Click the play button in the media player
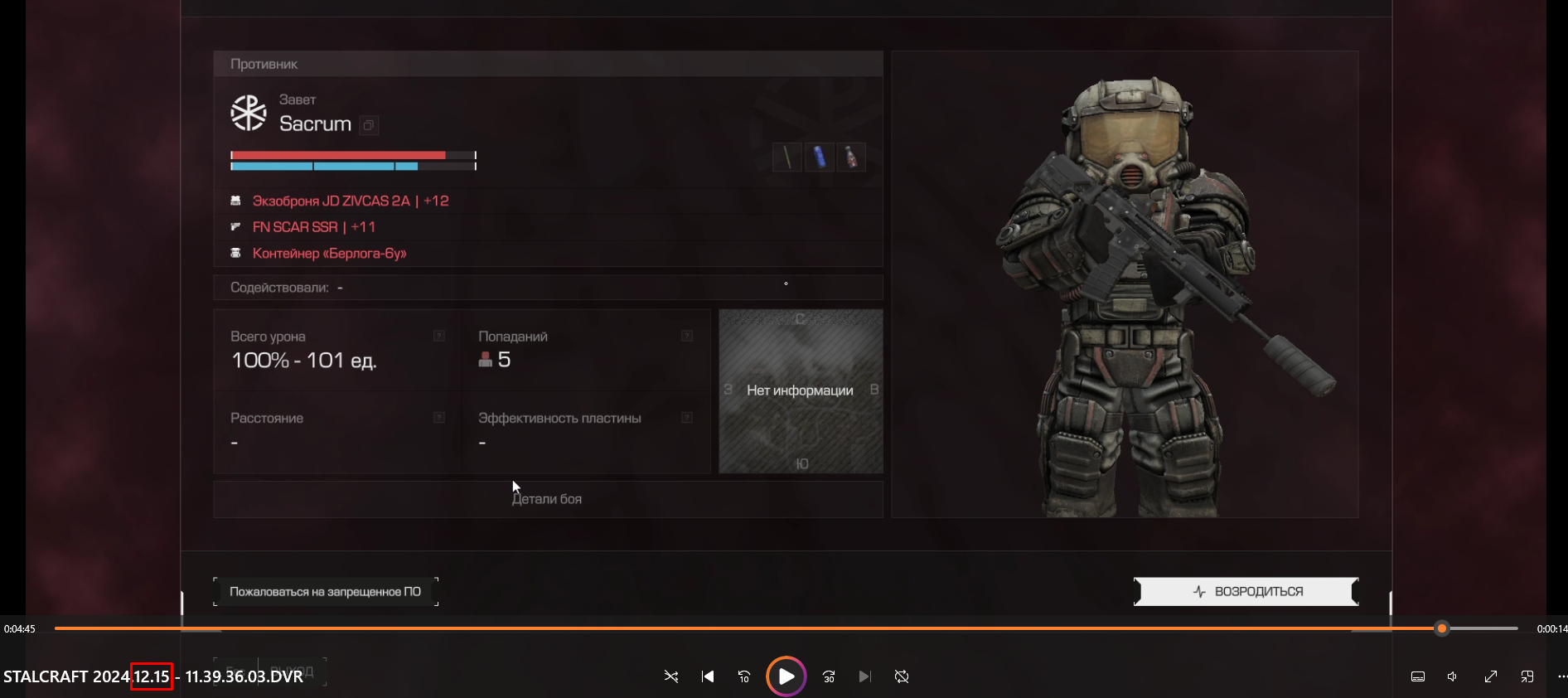This screenshot has width=1568, height=698. (786, 676)
